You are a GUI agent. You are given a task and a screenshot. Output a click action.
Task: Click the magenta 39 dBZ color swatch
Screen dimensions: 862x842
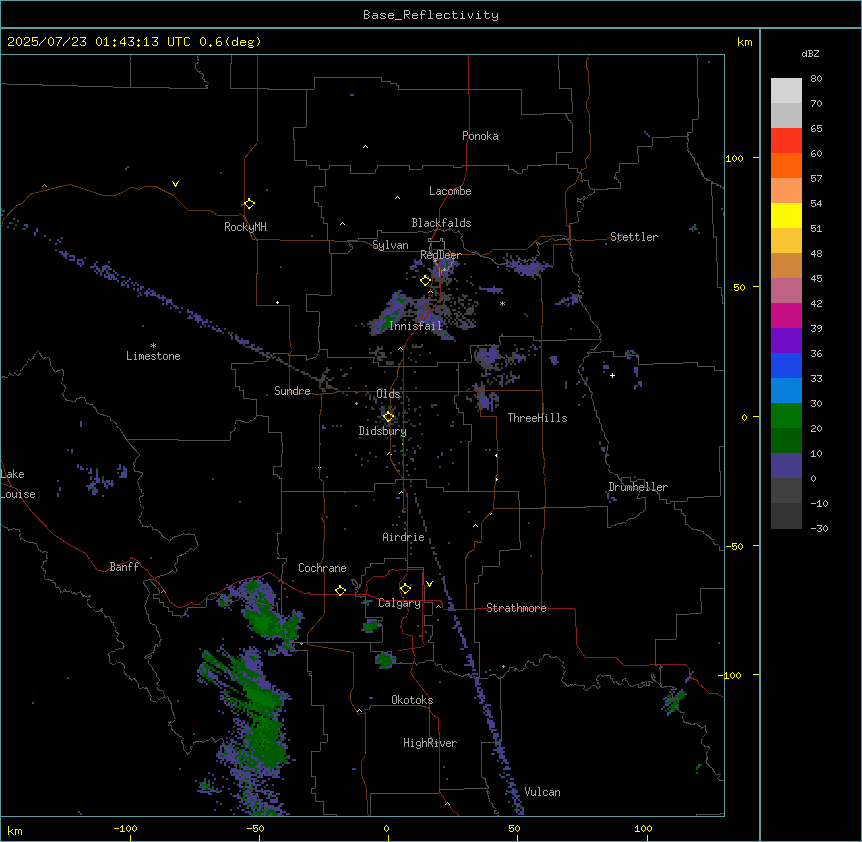(x=786, y=315)
